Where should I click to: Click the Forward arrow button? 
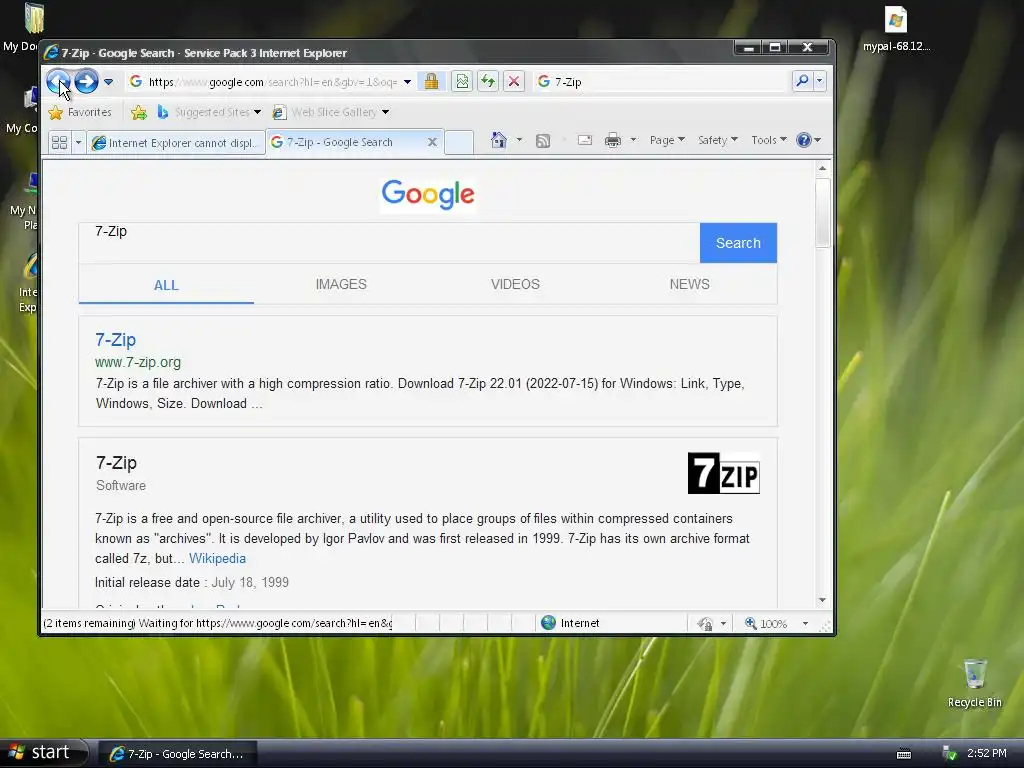coord(86,82)
